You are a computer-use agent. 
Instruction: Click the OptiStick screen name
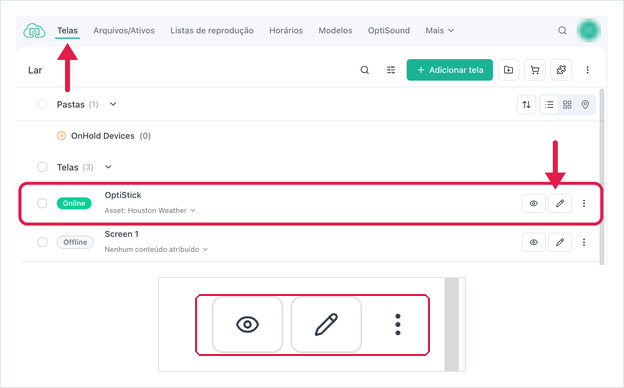123,195
